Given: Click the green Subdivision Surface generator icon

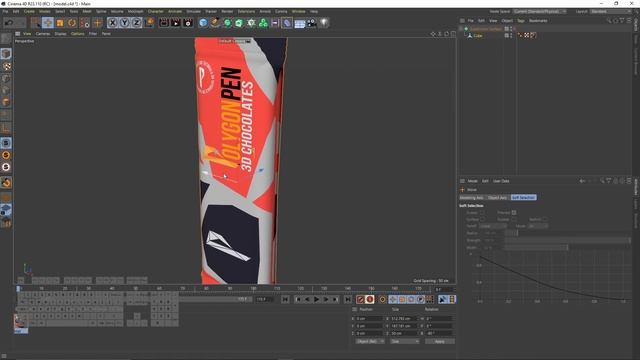Looking at the screenshot, I should point(227,23).
